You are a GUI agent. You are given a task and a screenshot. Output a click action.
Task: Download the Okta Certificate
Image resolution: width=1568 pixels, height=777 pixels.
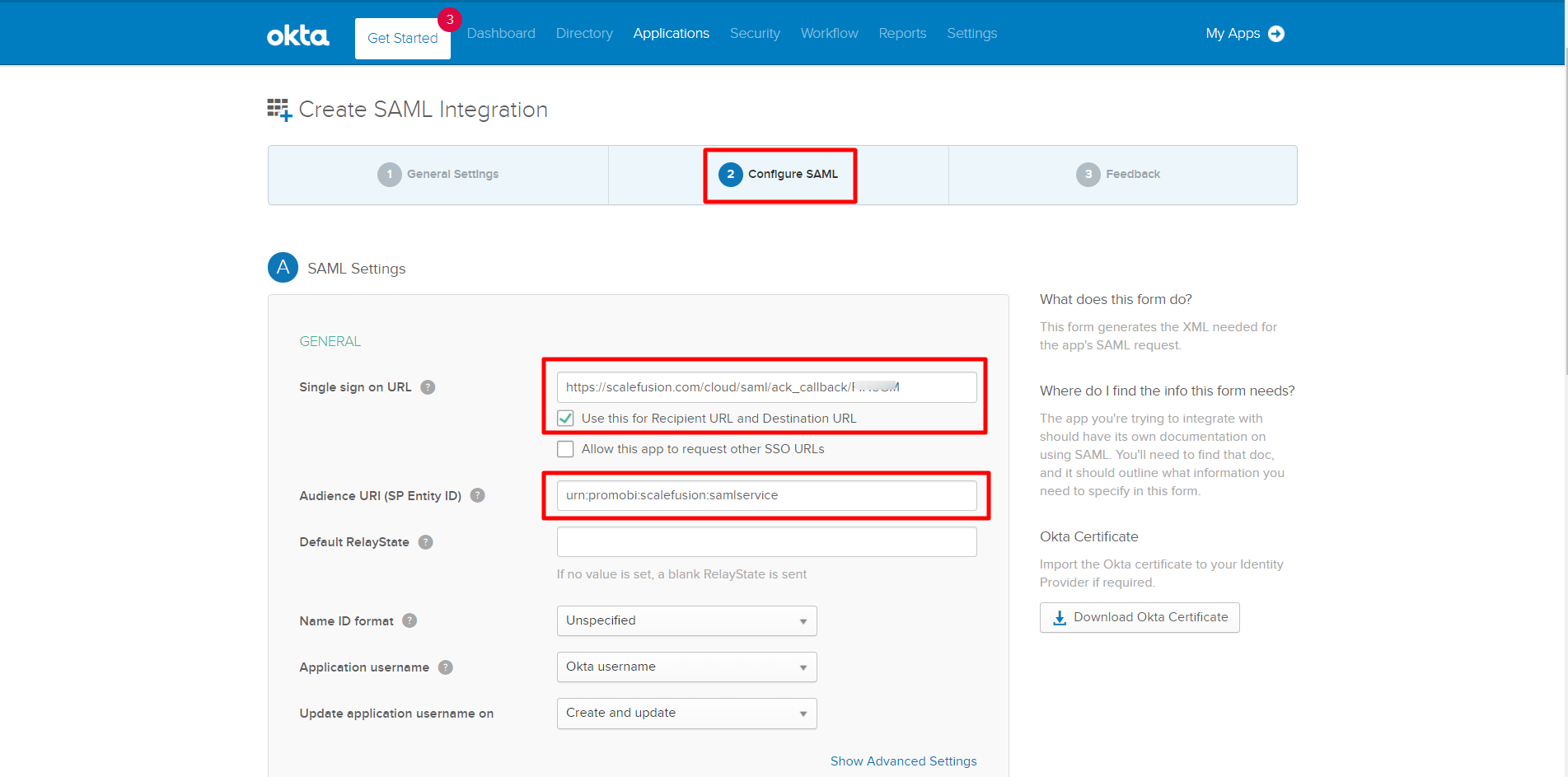(x=1140, y=617)
